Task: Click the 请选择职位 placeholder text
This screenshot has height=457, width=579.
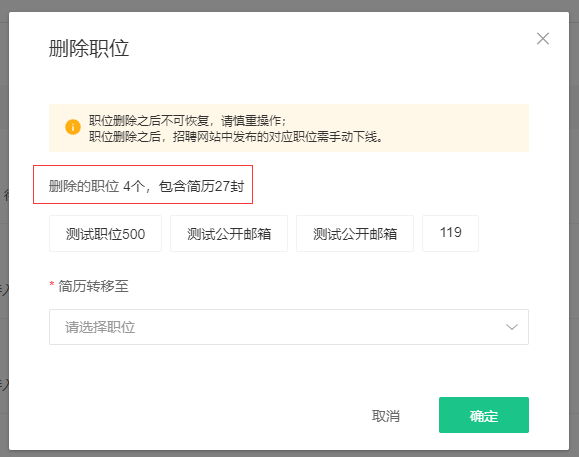Action: click(100, 327)
